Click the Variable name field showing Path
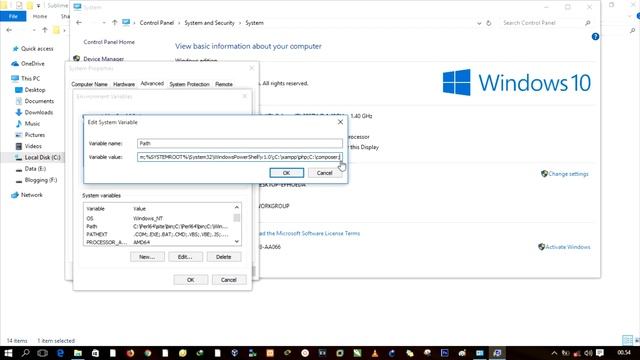This screenshot has height=360, width=640. (x=240, y=143)
